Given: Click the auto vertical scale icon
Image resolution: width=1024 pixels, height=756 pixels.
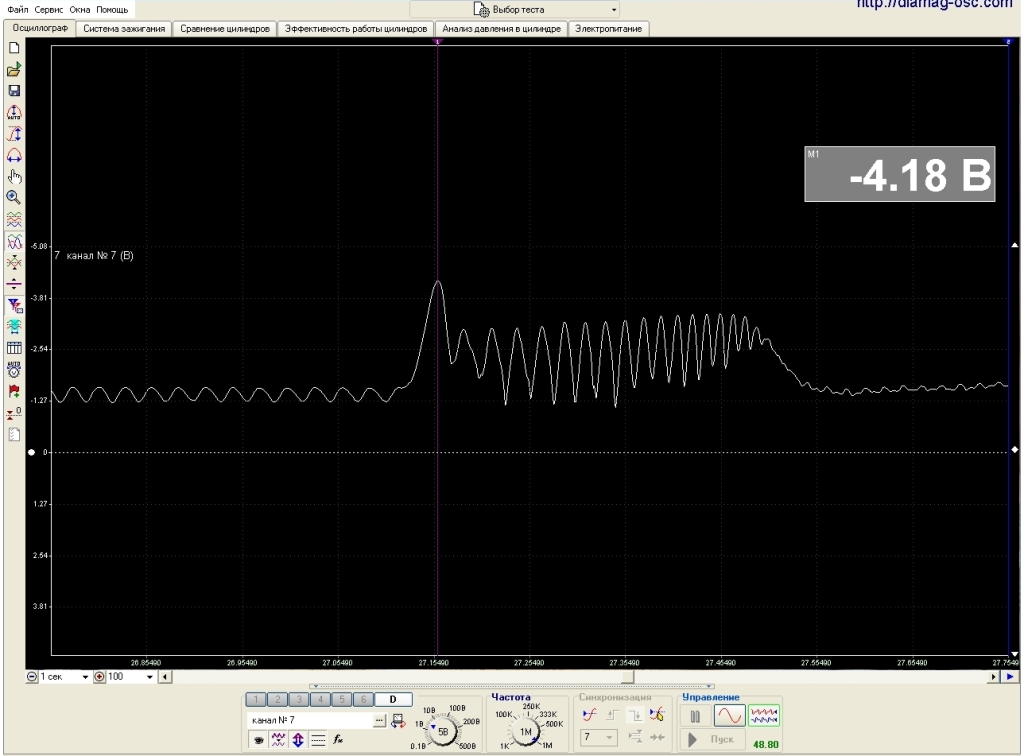Looking at the screenshot, I should click(14, 112).
